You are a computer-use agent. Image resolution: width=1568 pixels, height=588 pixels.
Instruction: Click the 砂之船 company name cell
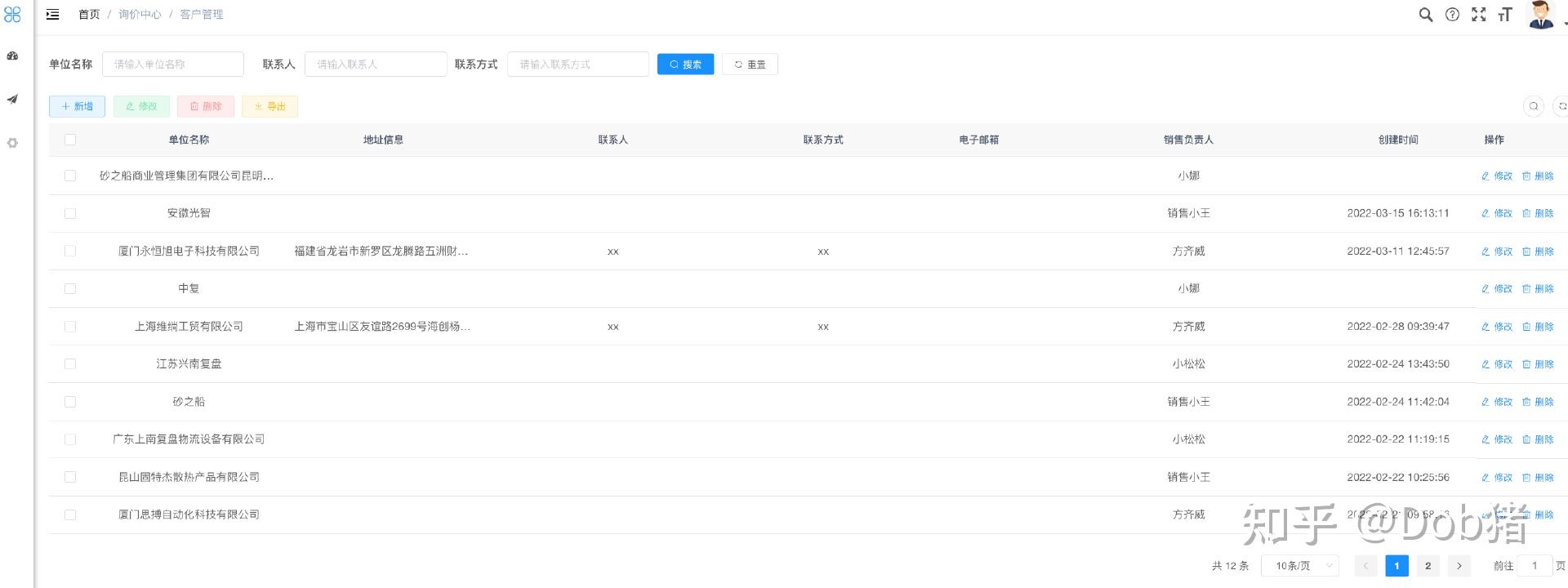coord(189,402)
